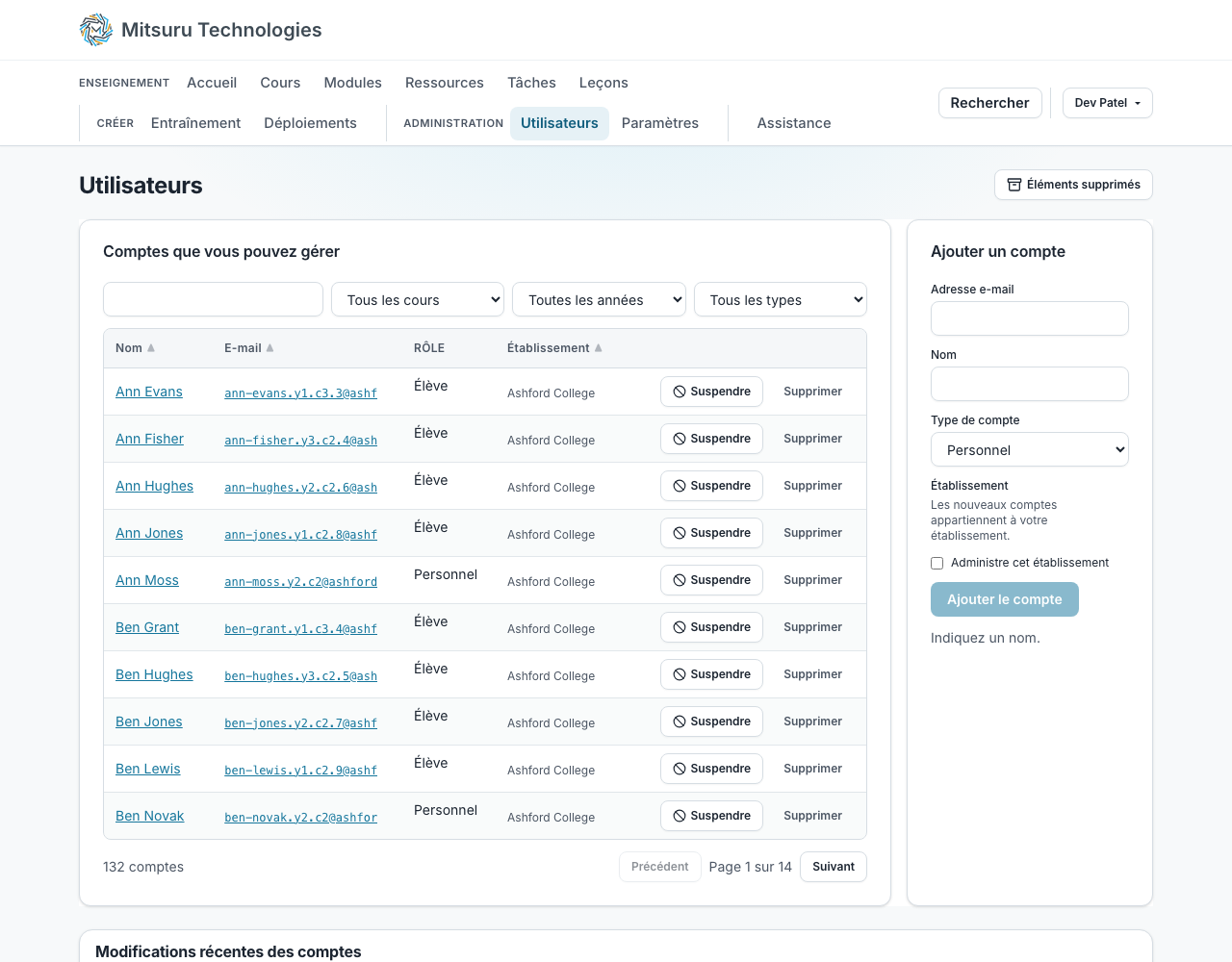Viewport: 1232px width, 962px height.
Task: Open the Toutes les années filter
Action: 599,299
